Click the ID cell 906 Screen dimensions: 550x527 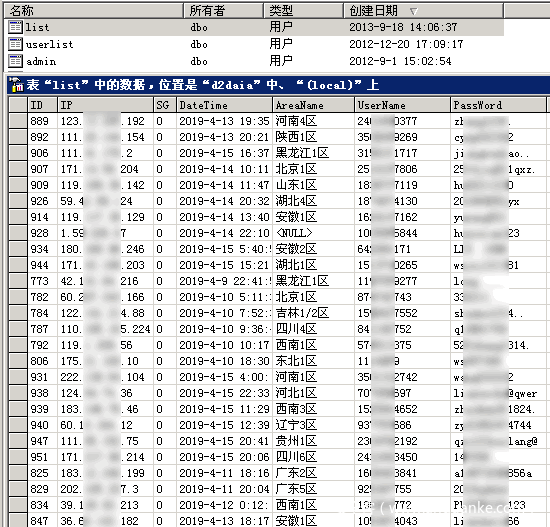[x=42, y=153]
